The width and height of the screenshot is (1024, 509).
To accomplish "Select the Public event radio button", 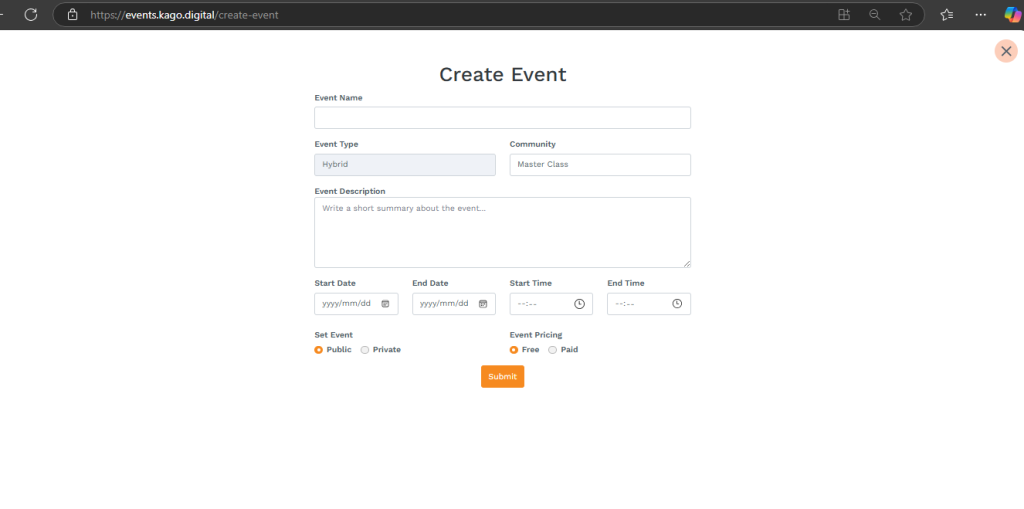I will [319, 350].
